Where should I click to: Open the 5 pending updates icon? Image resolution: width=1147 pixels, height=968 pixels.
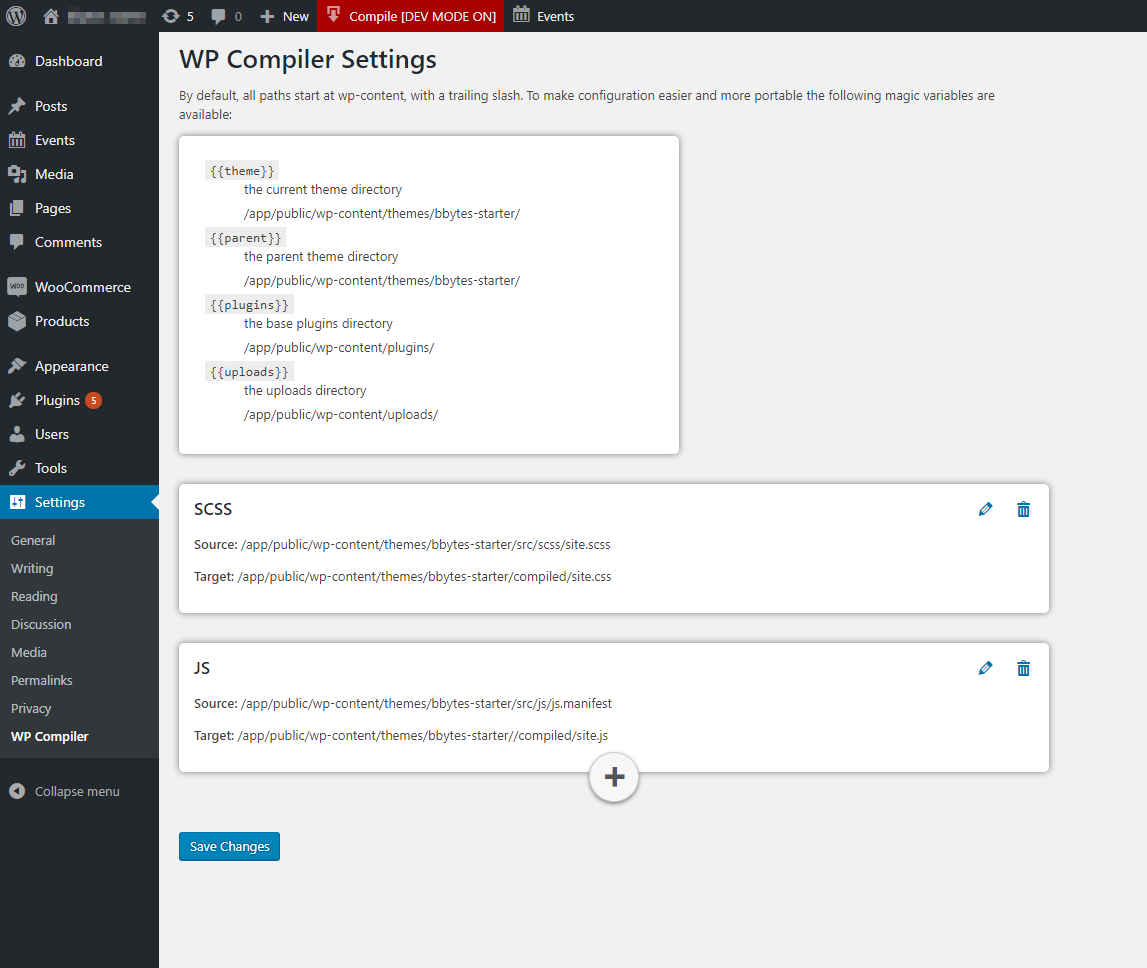178,16
